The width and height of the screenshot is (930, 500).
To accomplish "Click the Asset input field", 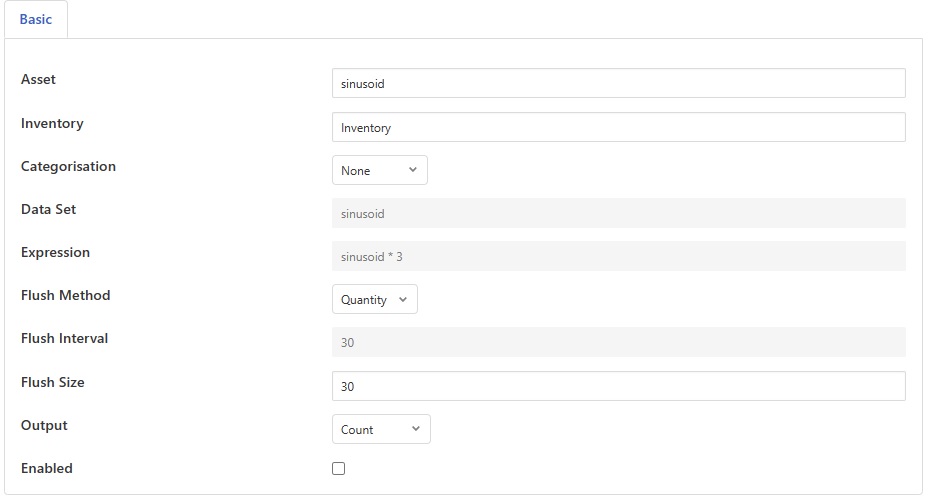I will (618, 84).
